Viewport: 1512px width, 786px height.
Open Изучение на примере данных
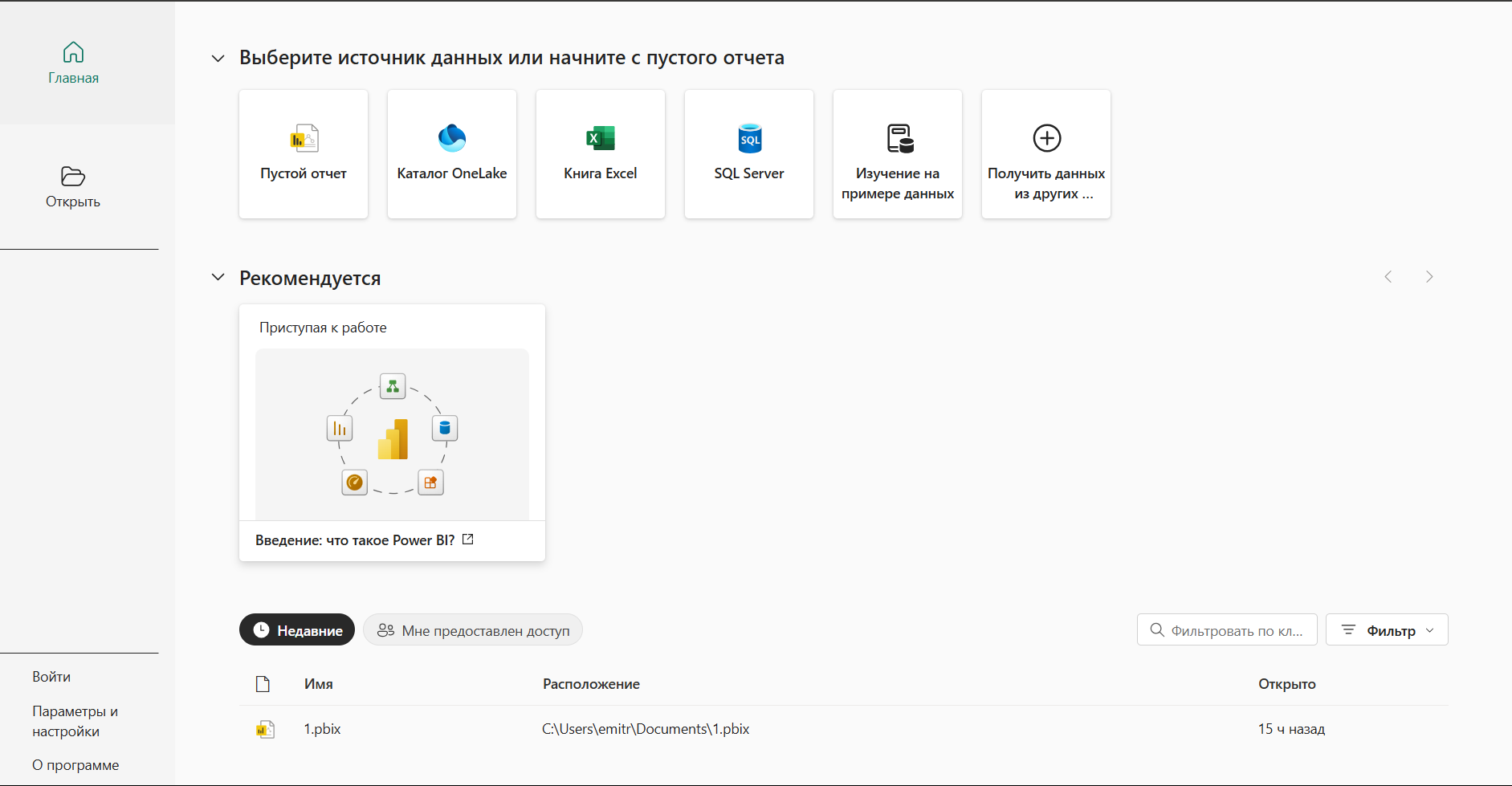pos(897,153)
